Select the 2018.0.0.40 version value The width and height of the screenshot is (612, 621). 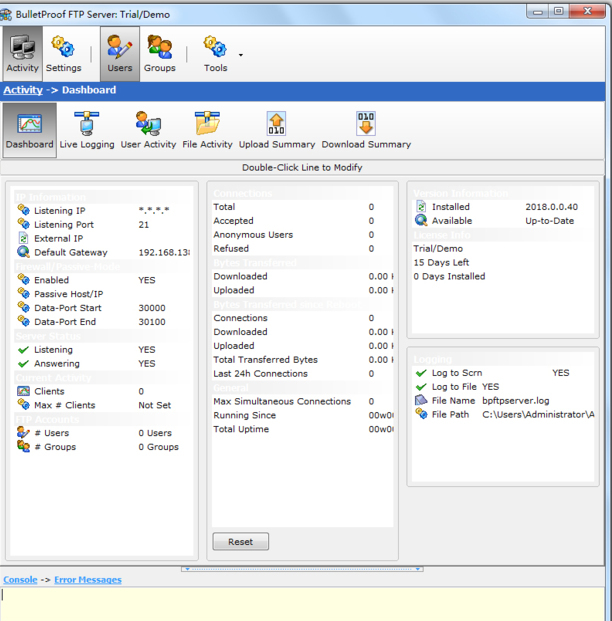pos(551,207)
